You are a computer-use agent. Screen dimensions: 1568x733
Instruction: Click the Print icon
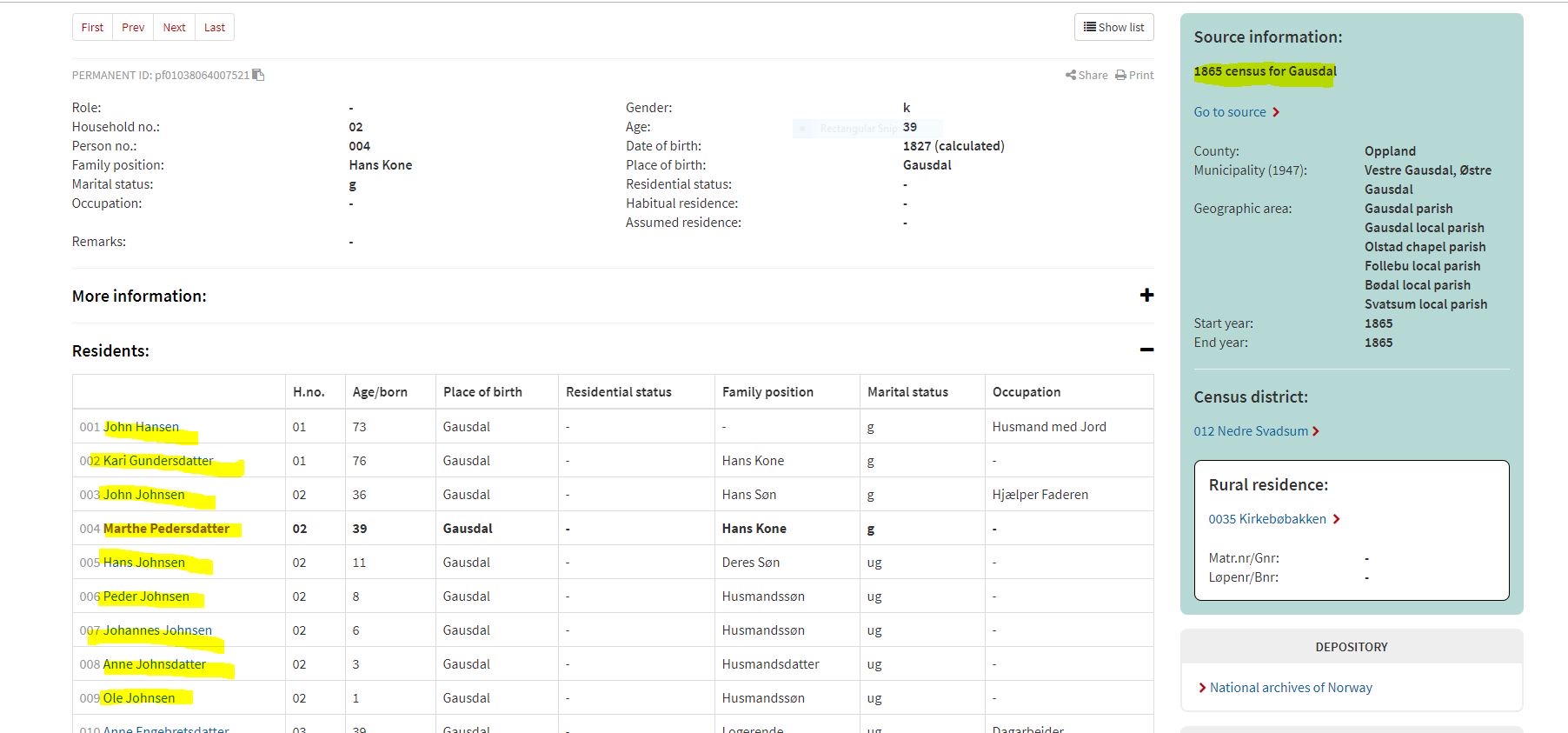(x=1121, y=76)
